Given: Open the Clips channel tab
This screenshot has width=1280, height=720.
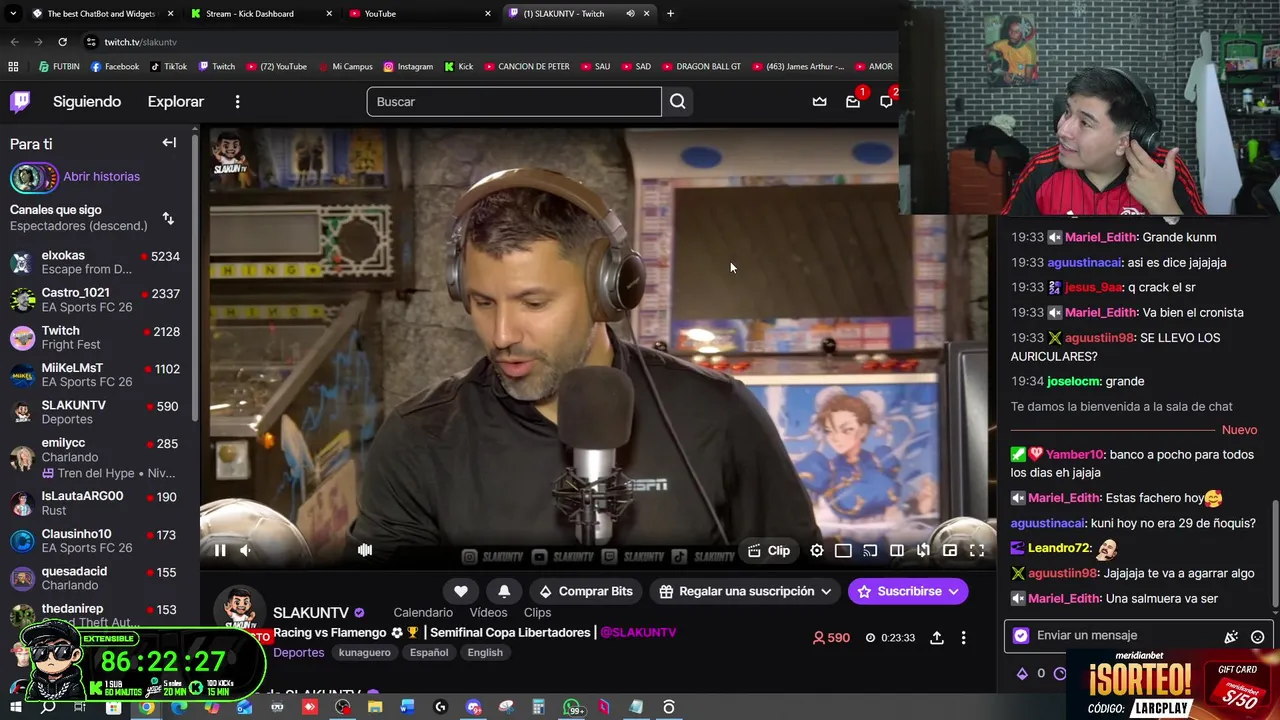Looking at the screenshot, I should [537, 612].
